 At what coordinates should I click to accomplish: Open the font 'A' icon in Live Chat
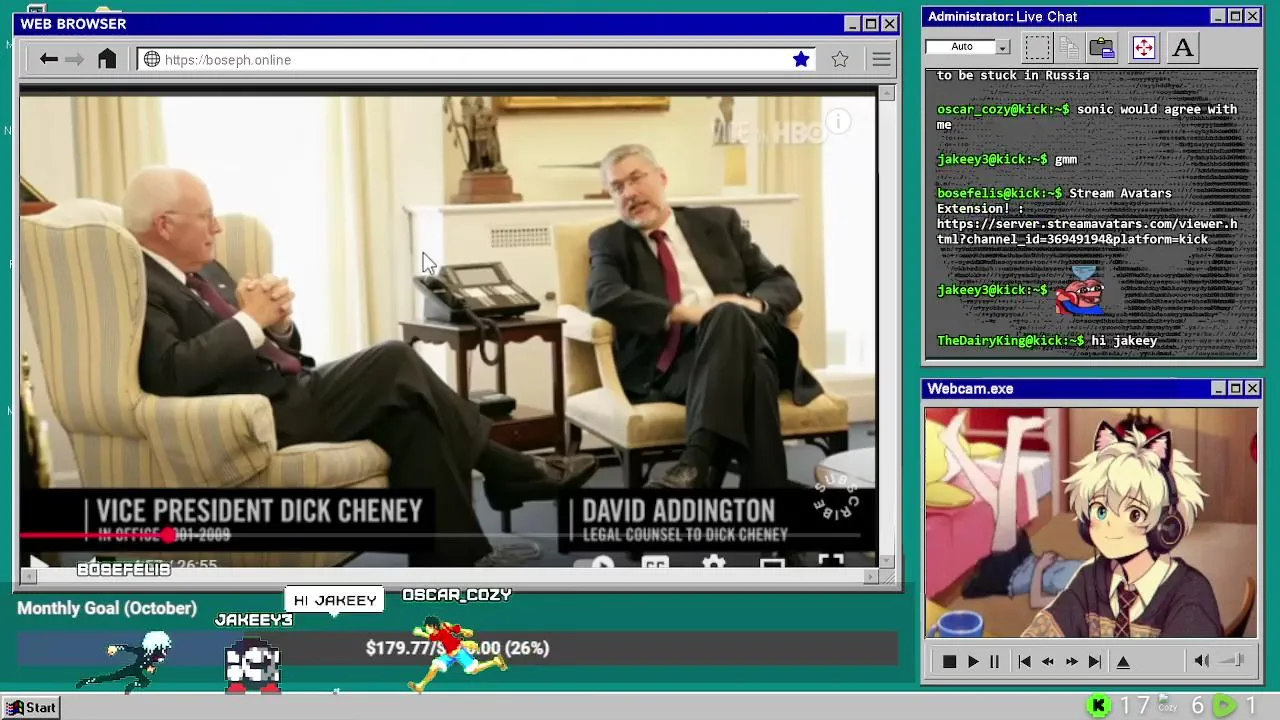click(x=1183, y=47)
